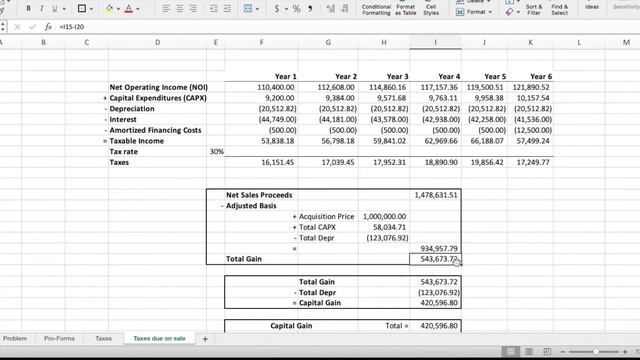Cancel formula entry with X
Image resolution: width=640 pixels, height=360 pixels.
[x=17, y=27]
